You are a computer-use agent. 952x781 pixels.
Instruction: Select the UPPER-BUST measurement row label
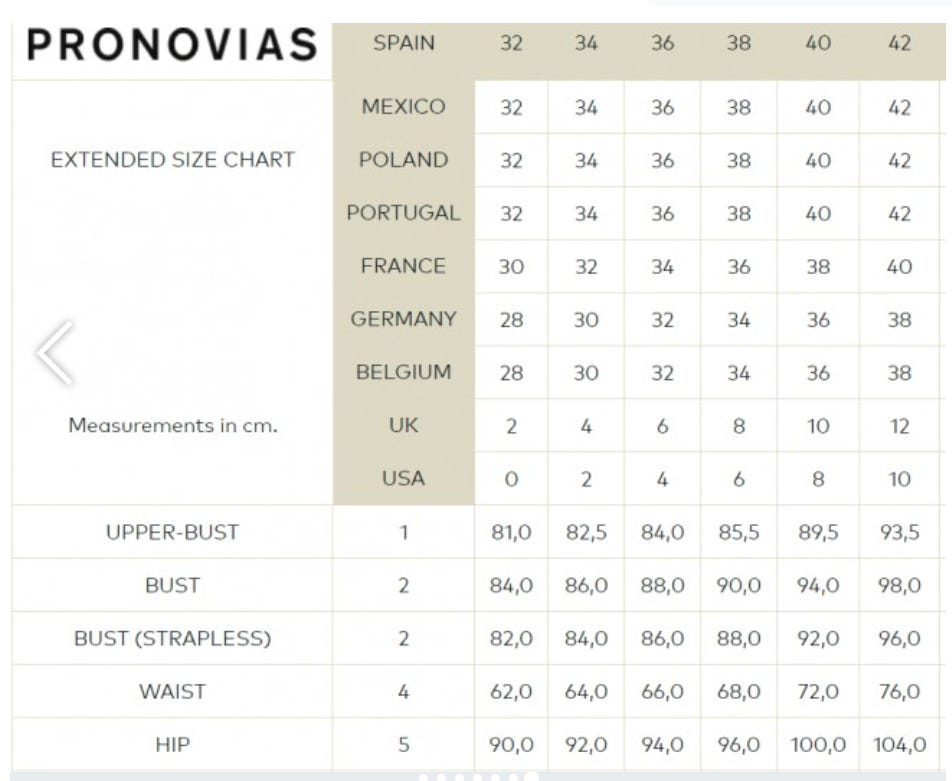pyautogui.click(x=172, y=532)
